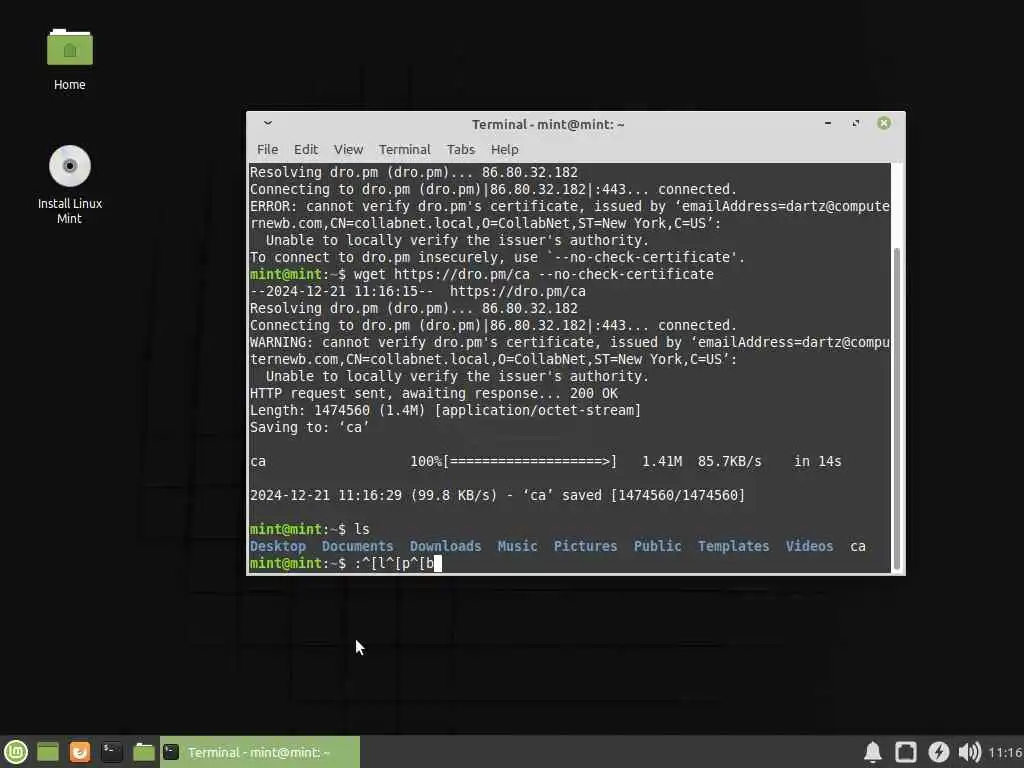Click the current prompt line with ':^[l^[p^[b'
This screenshot has height=768, width=1024.
click(x=345, y=563)
